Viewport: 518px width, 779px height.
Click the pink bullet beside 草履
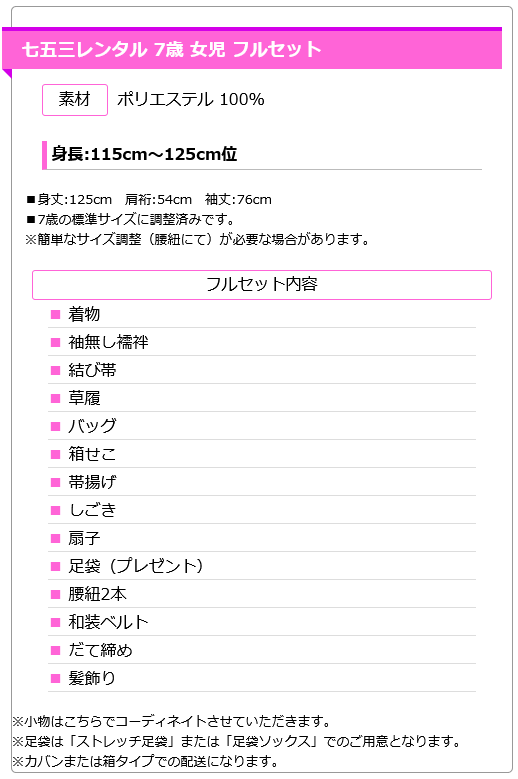click(x=56, y=398)
